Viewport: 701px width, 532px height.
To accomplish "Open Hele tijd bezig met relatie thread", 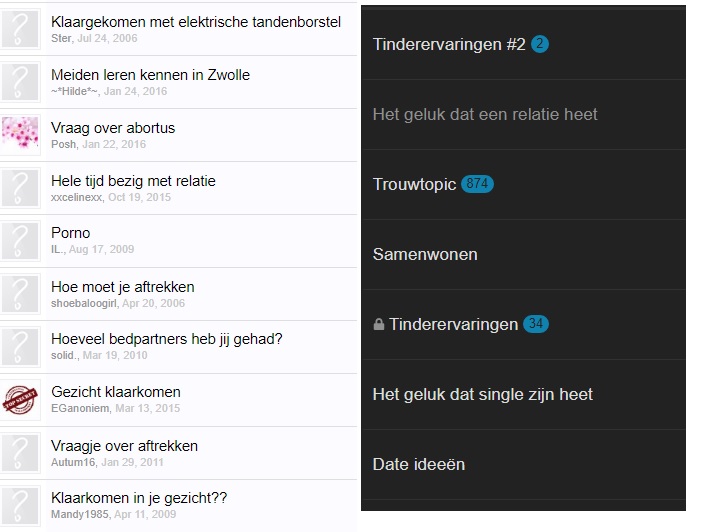I will [133, 181].
